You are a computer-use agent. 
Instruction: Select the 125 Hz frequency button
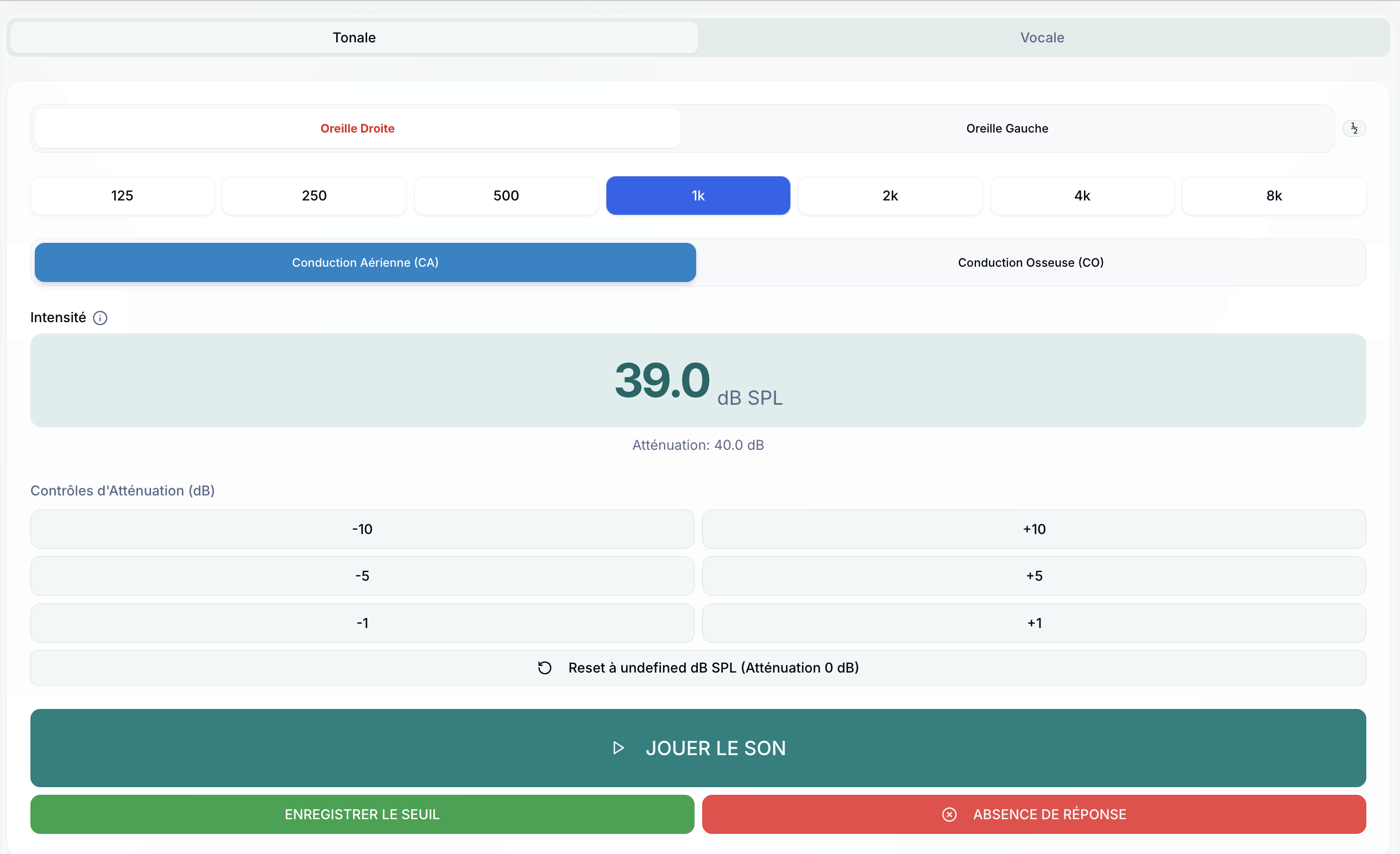(122, 196)
